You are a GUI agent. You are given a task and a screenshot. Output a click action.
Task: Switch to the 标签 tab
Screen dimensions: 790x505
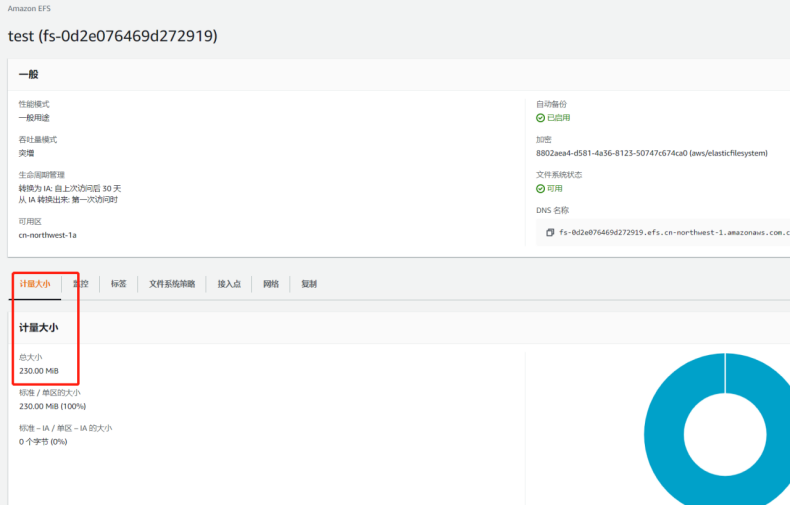click(119, 284)
